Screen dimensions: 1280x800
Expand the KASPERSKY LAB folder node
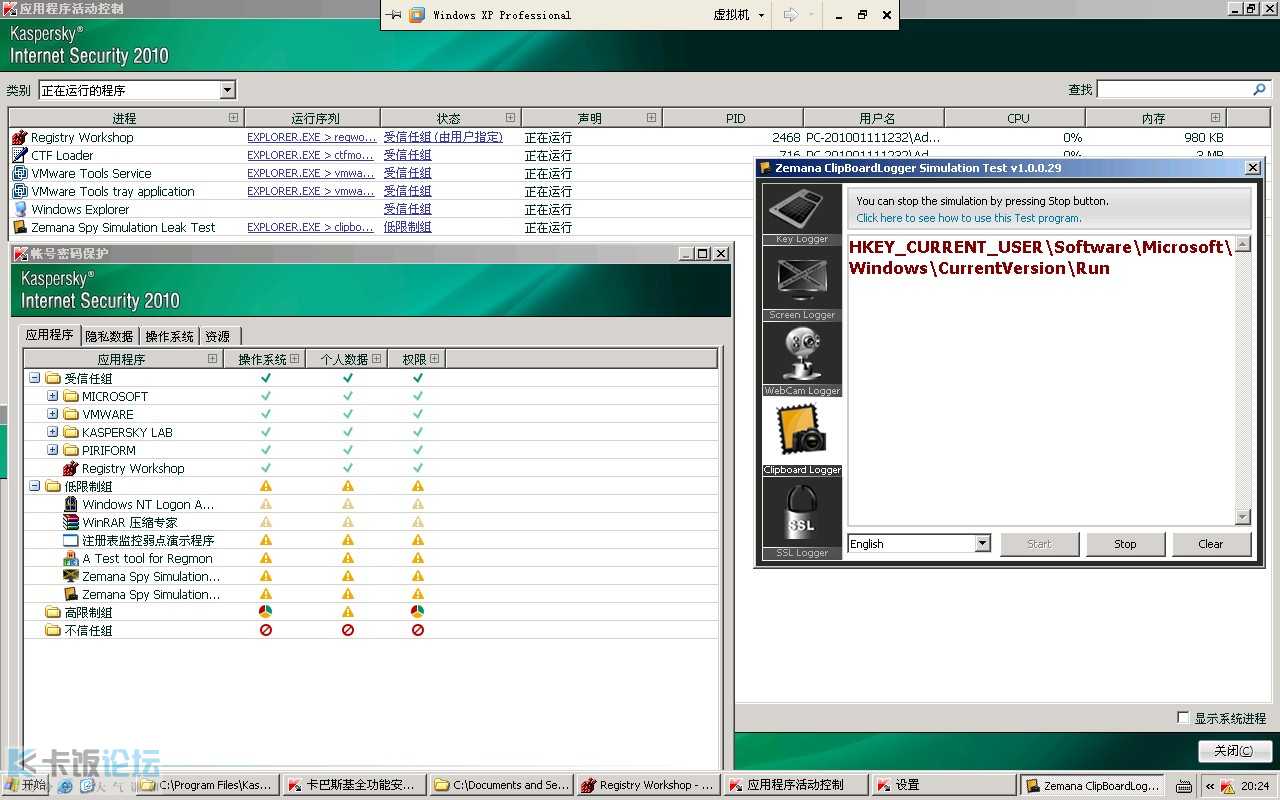(53, 432)
